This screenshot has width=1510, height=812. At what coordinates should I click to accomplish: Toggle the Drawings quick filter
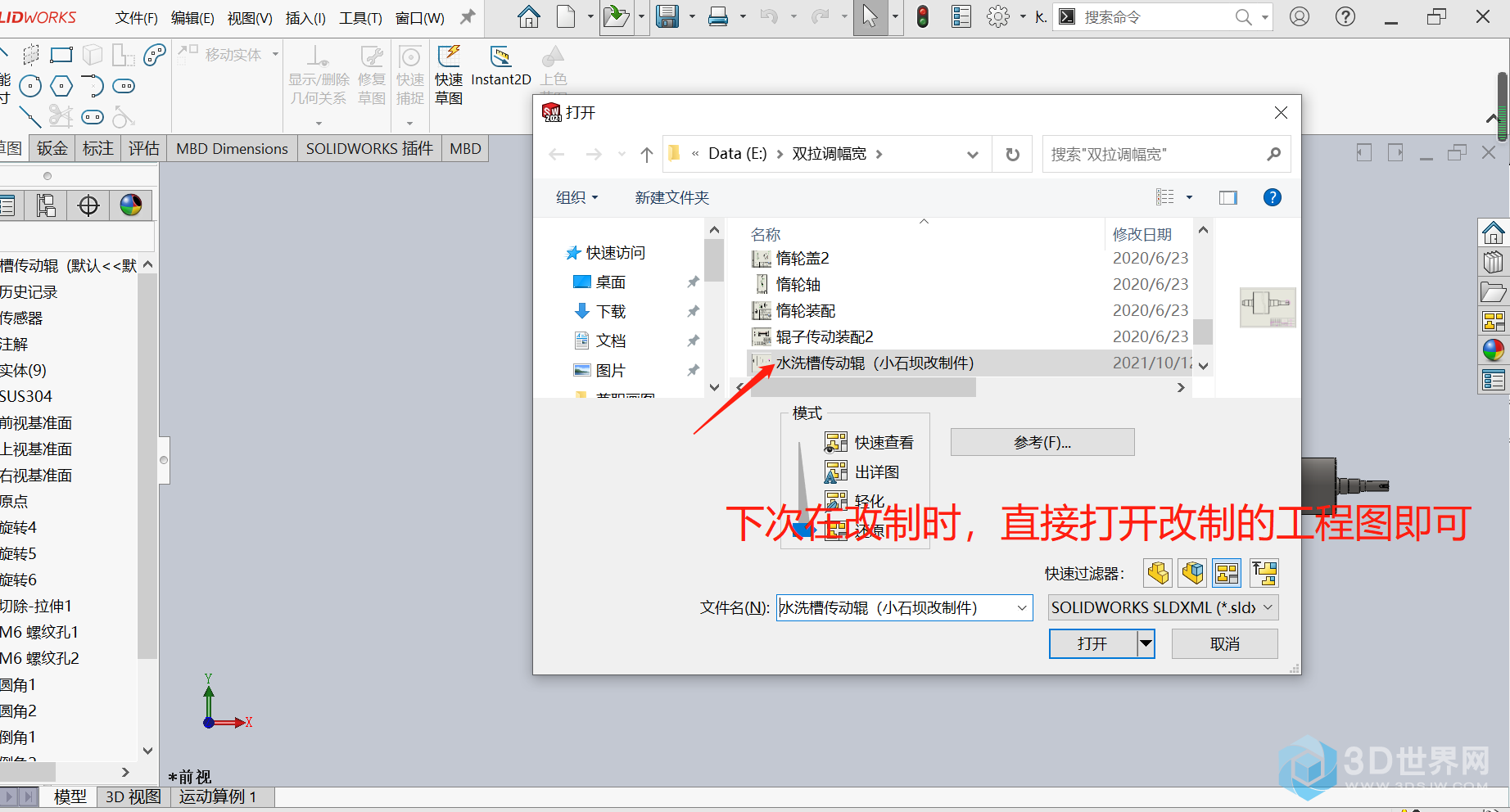click(1227, 573)
